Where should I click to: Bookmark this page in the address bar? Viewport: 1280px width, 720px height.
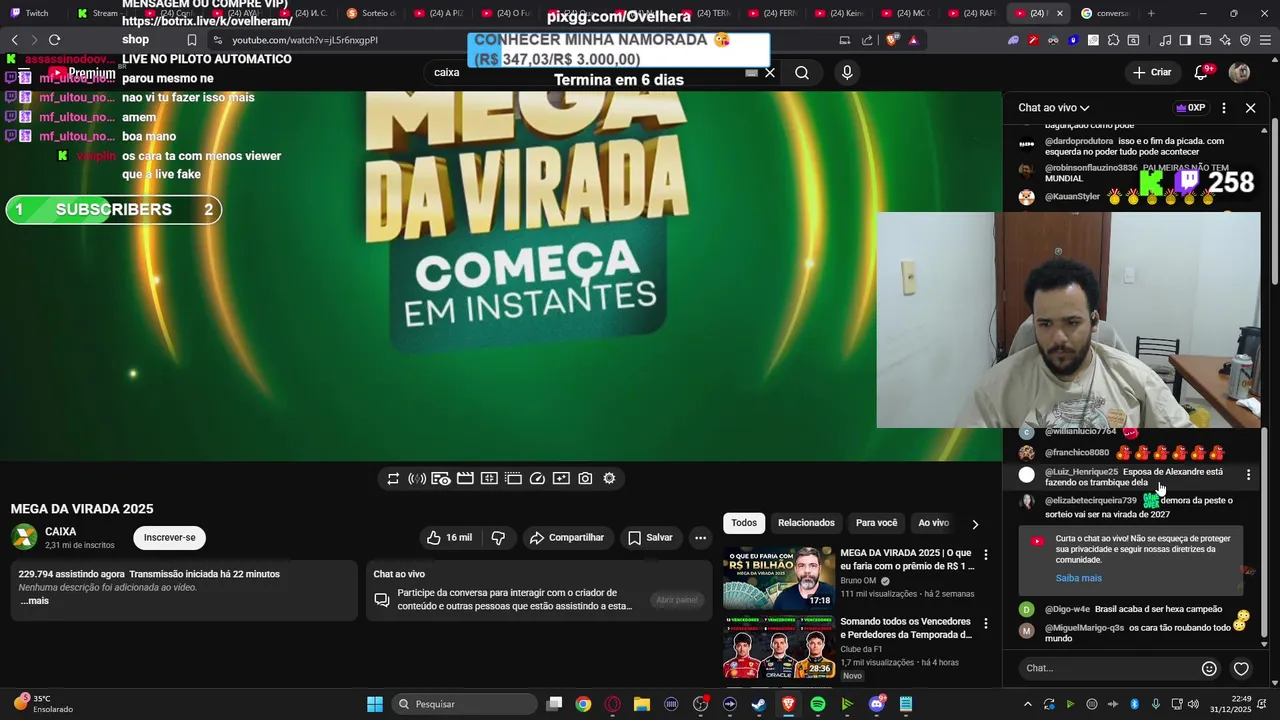click(192, 40)
